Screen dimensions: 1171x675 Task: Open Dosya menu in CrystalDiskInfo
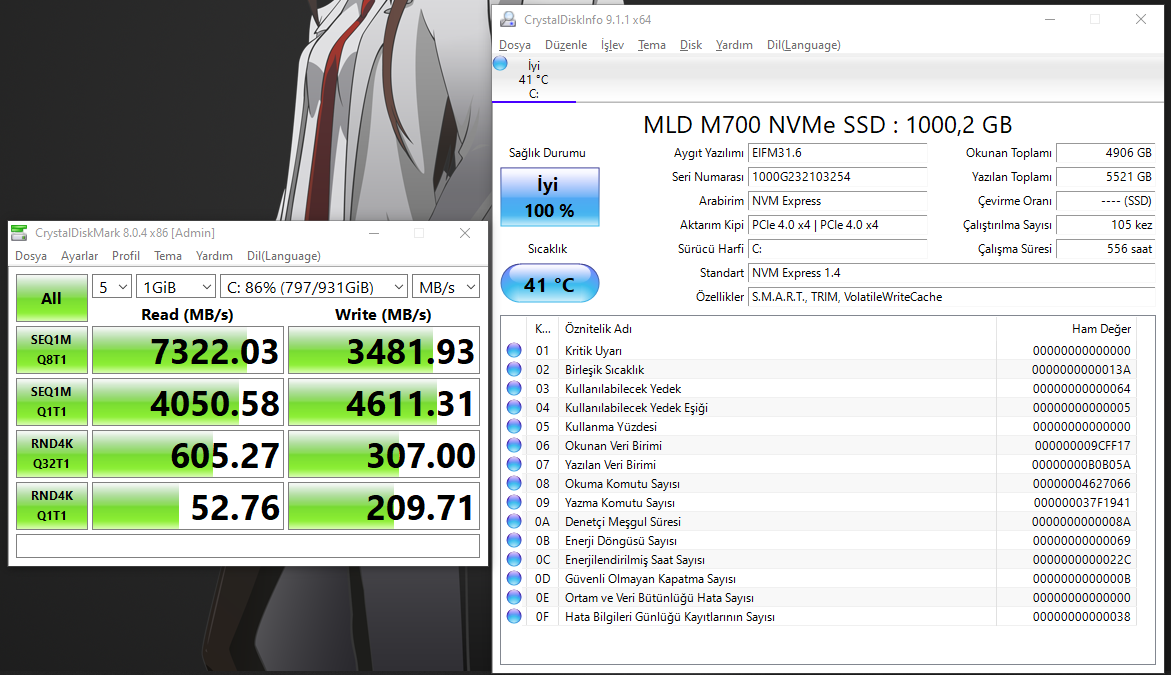(515, 45)
